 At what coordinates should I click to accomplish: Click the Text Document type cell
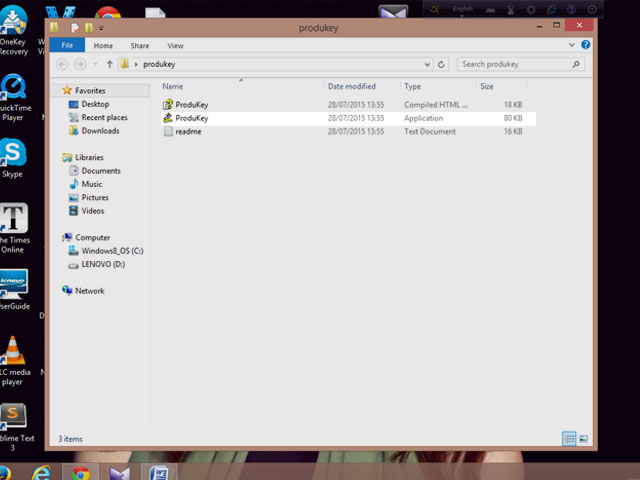[430, 131]
